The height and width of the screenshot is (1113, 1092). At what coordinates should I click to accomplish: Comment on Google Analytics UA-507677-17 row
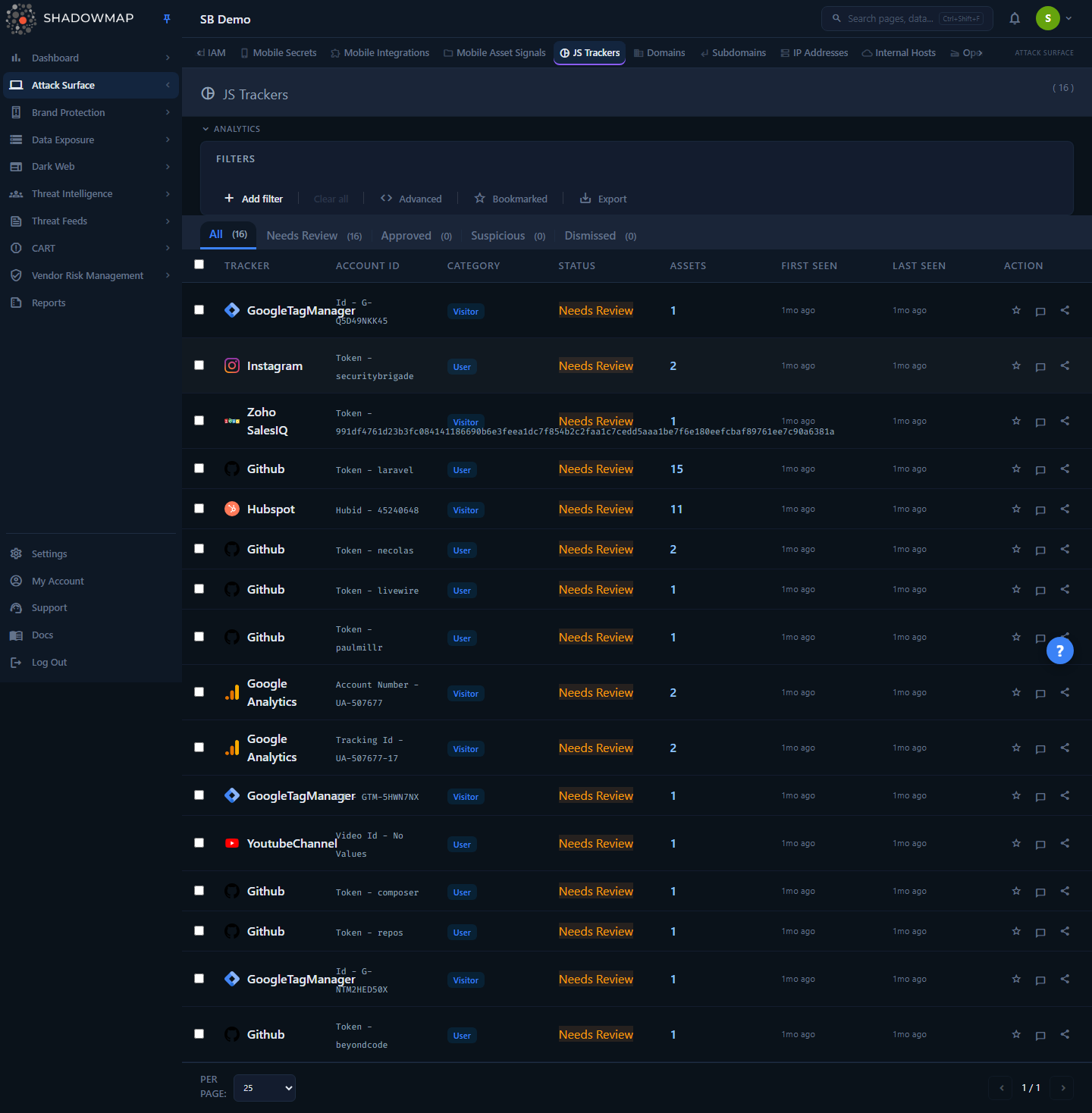pos(1040,748)
